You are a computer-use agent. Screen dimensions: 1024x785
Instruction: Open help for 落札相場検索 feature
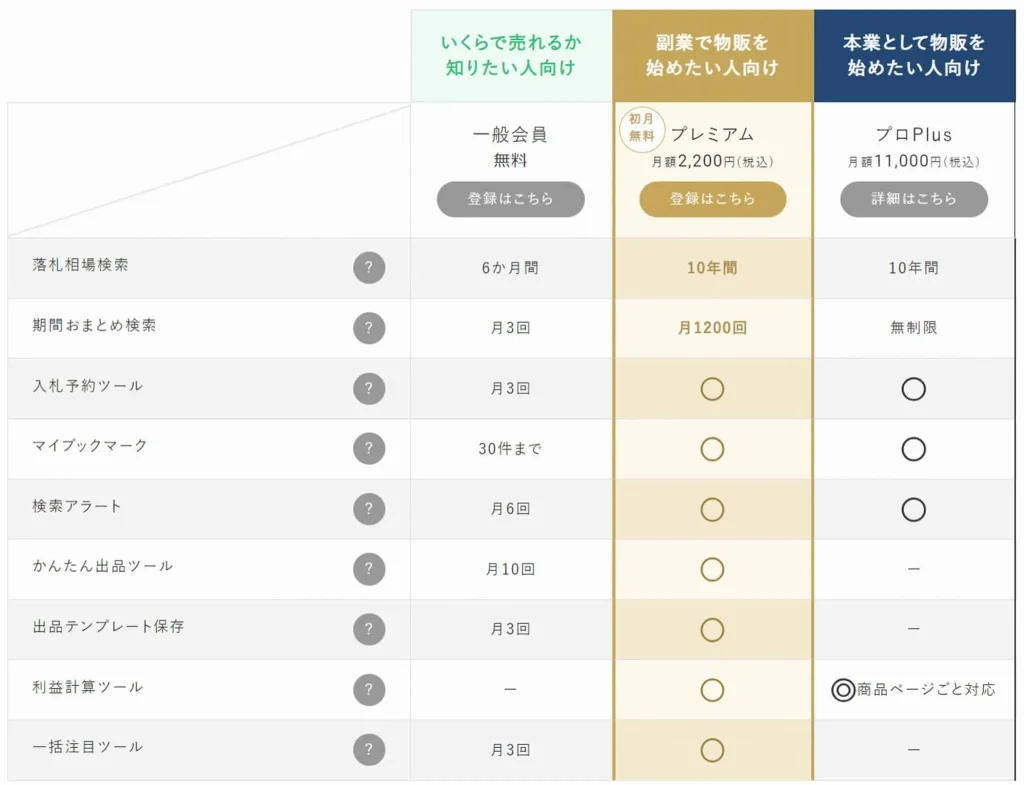click(x=370, y=267)
